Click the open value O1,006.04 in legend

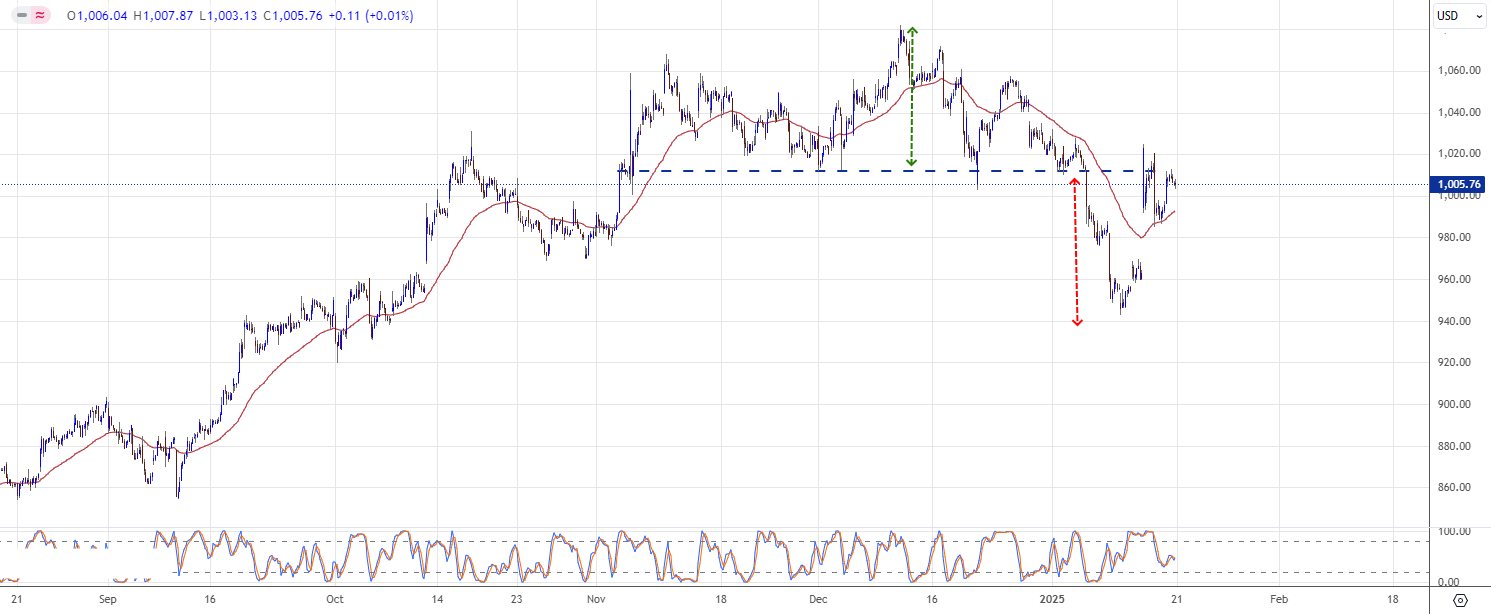97,16
